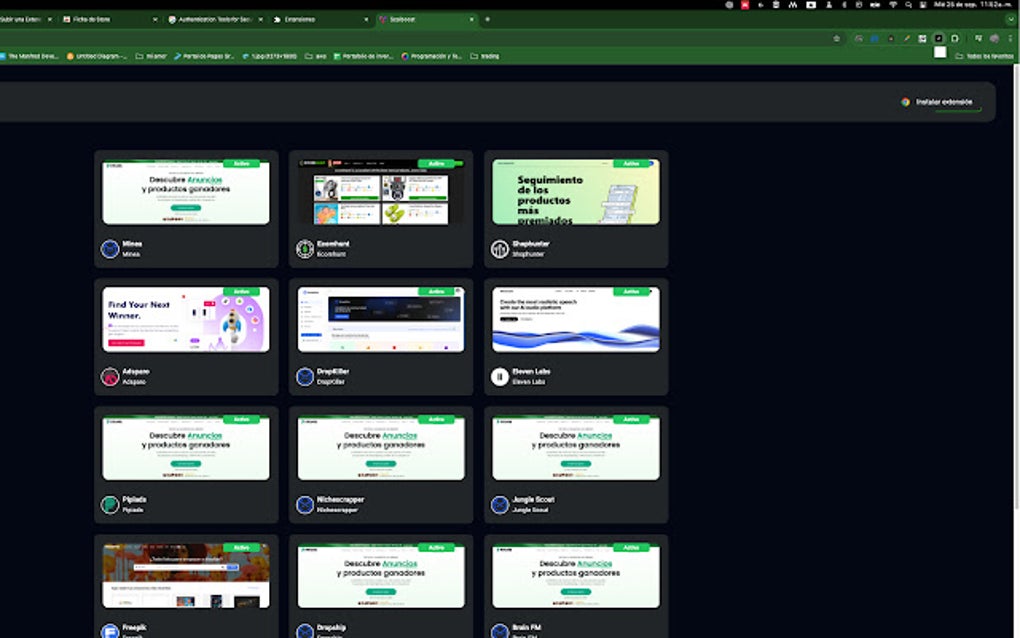Click the Instalar extensión button
The image size is (1020, 638).
coord(941,101)
